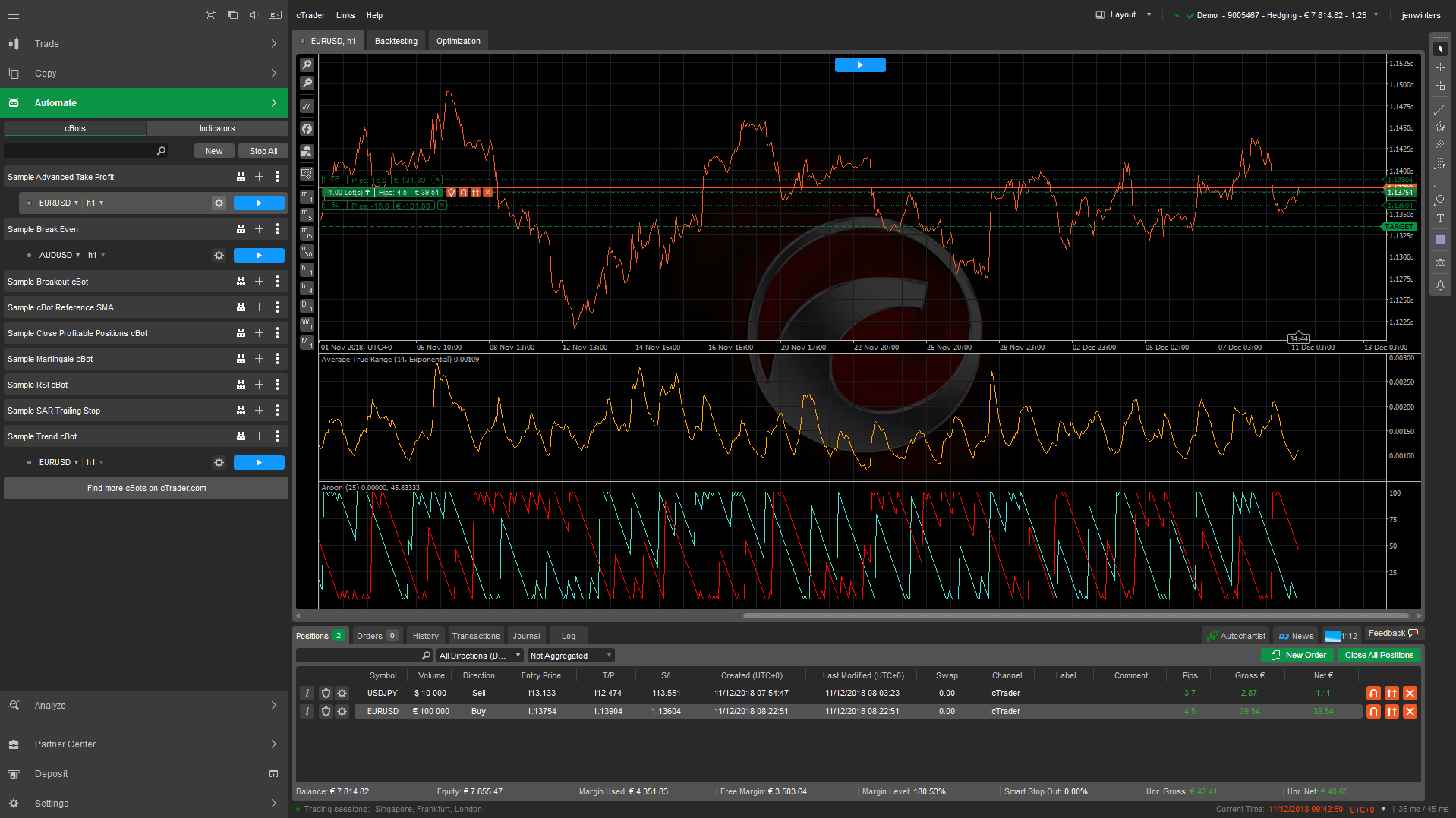Expand the Analyze section
This screenshot has width=1456, height=818.
[x=144, y=706]
